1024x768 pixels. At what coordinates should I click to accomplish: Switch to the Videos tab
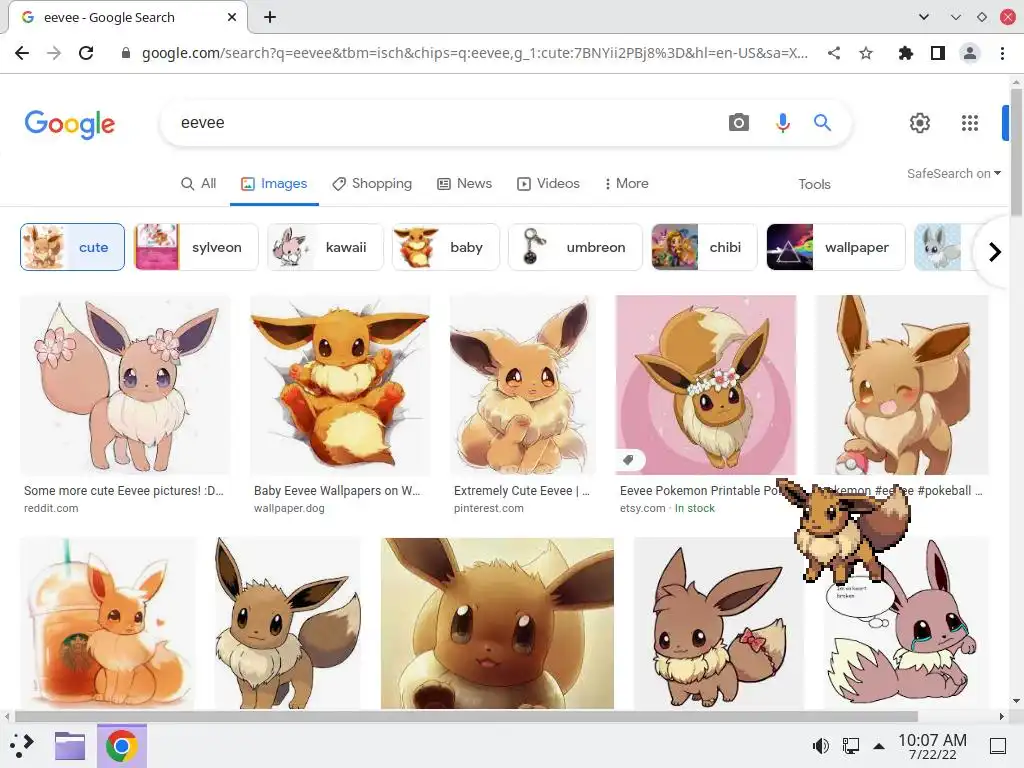click(x=549, y=184)
